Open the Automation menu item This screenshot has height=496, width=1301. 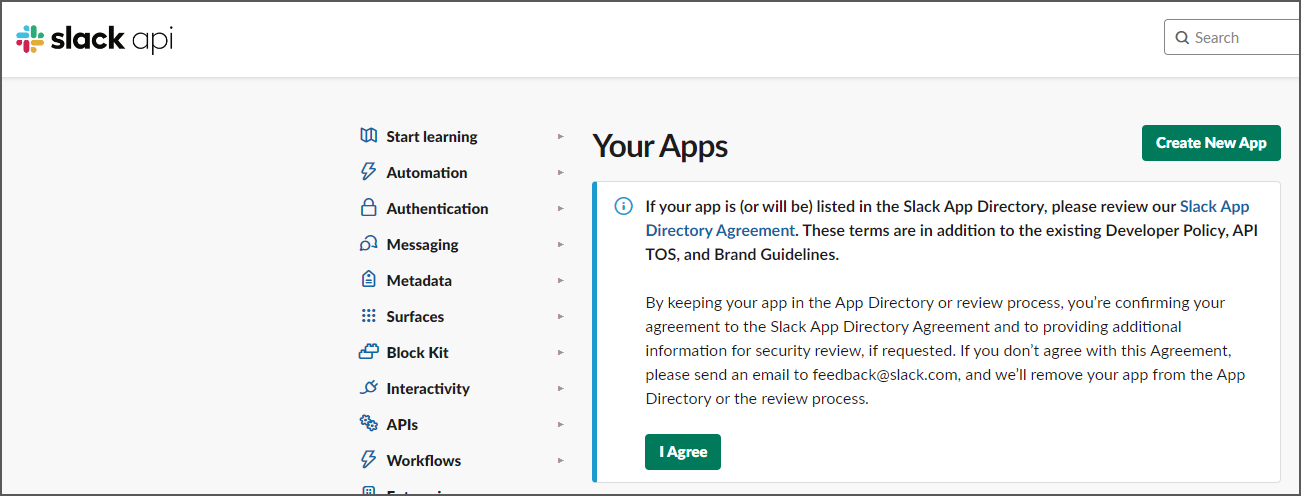tap(427, 173)
